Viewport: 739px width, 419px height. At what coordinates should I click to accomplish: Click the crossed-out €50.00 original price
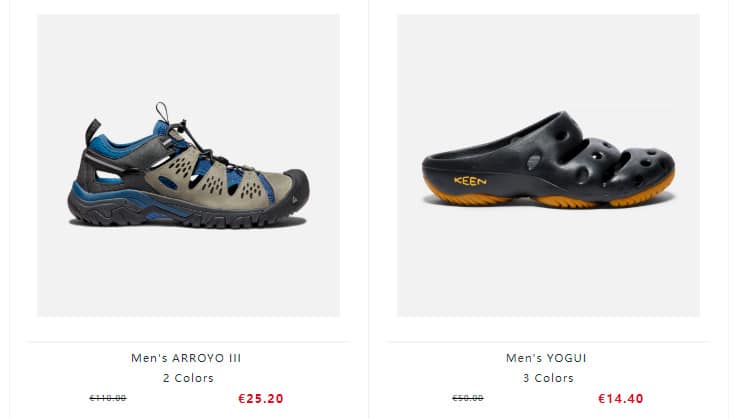468,398
